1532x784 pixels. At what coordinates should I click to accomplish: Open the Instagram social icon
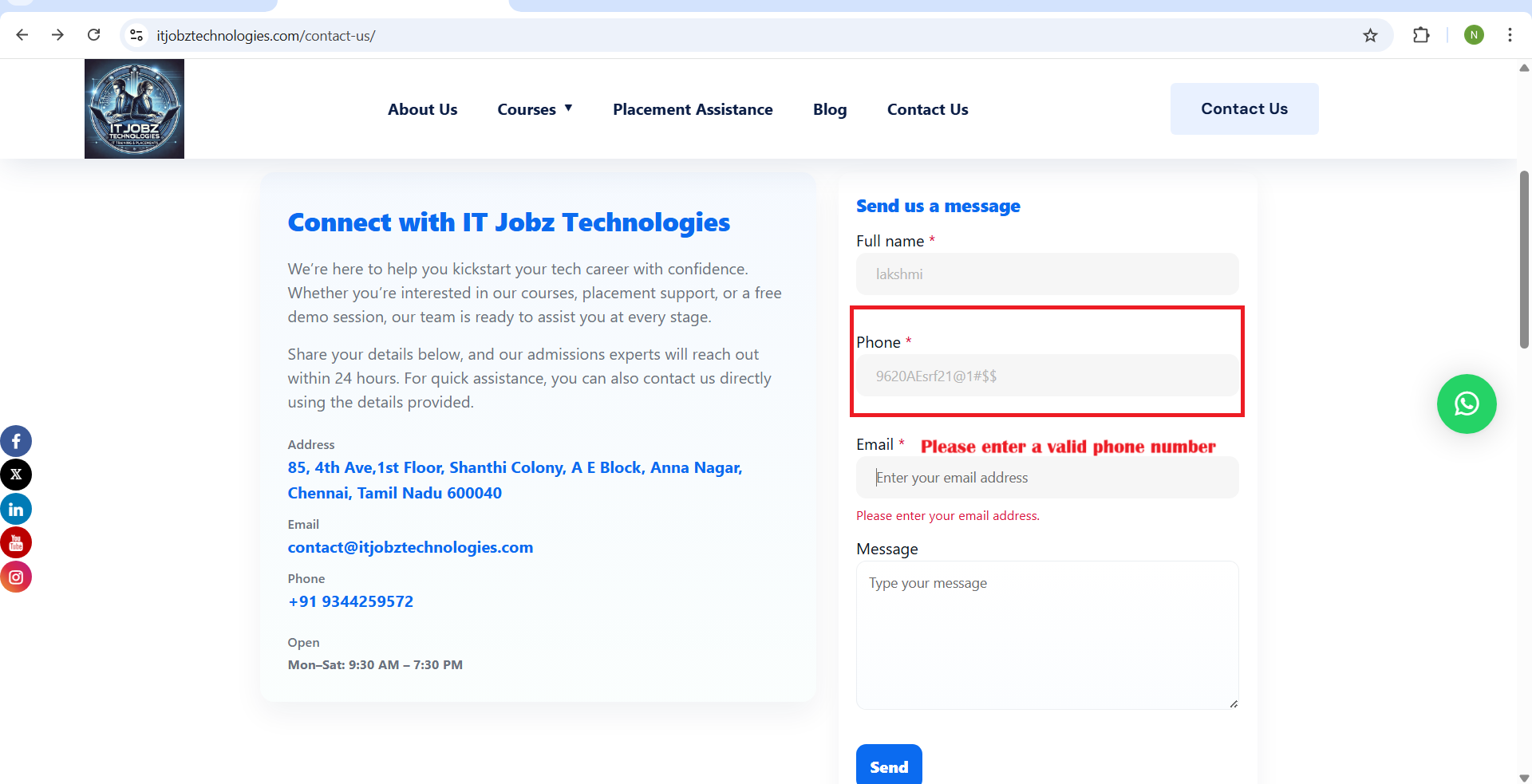pyautogui.click(x=16, y=577)
